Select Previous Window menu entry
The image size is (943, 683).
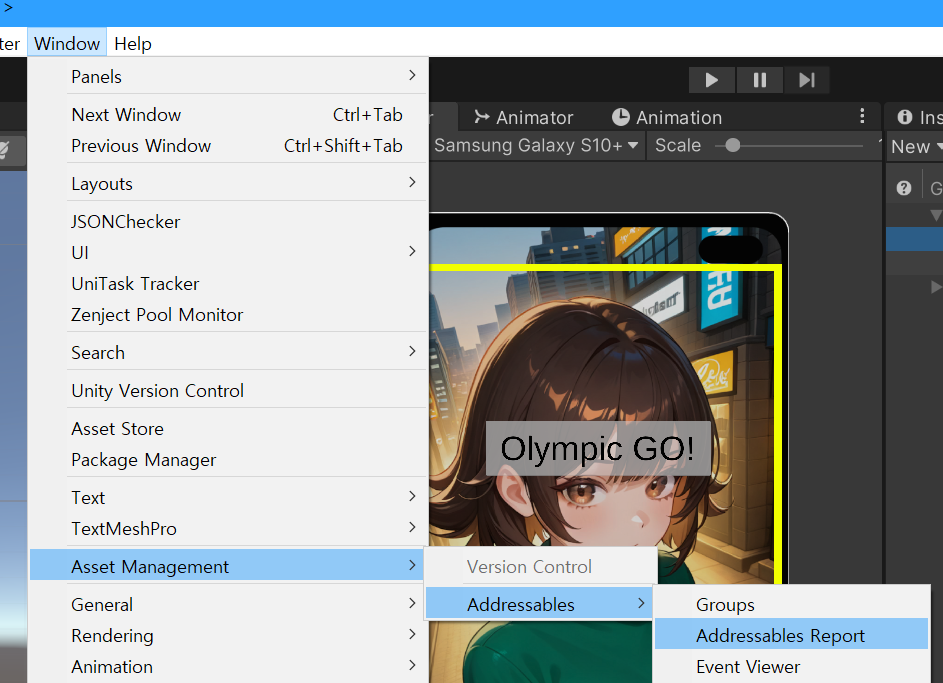click(229, 145)
